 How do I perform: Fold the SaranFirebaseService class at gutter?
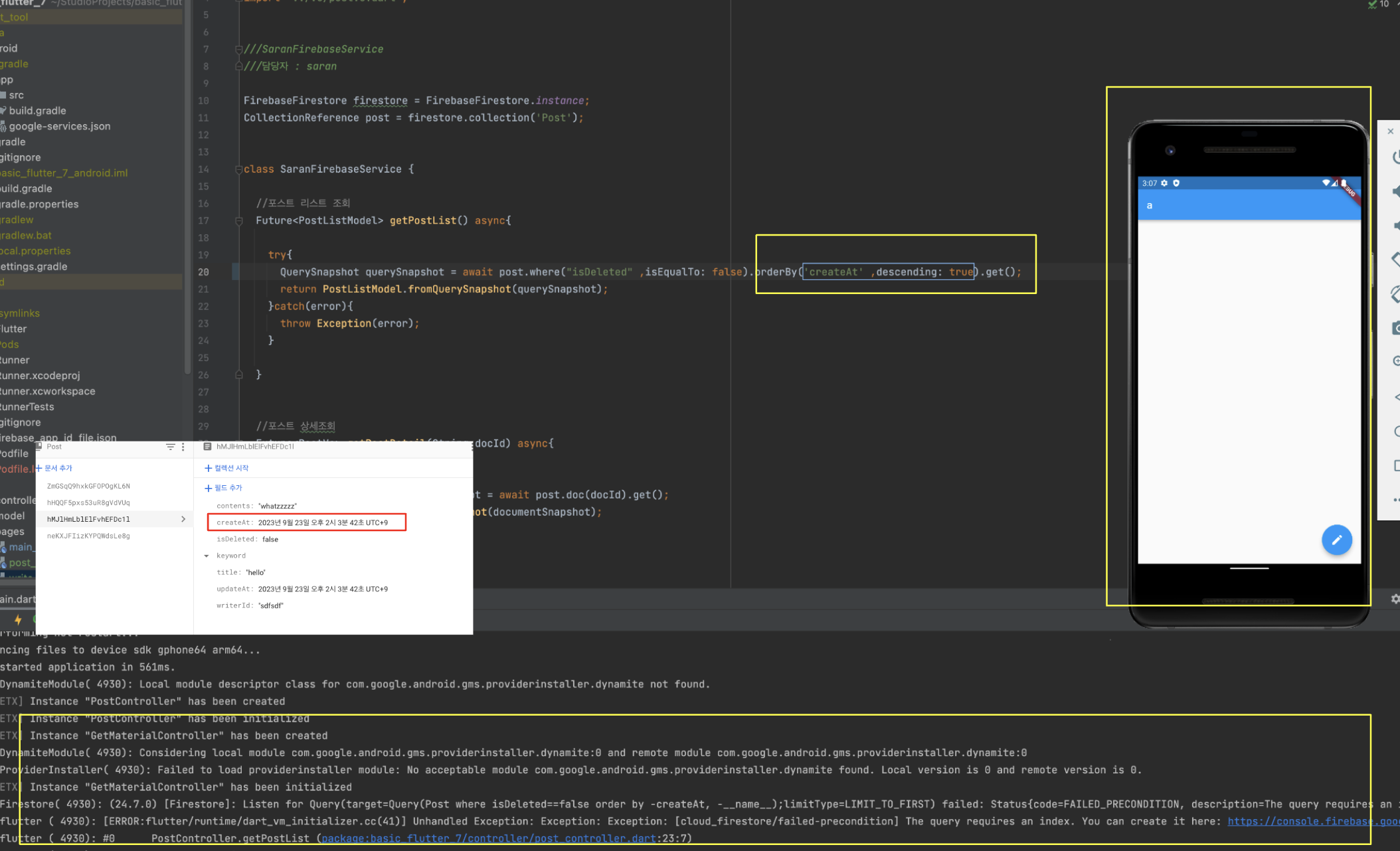point(239,169)
